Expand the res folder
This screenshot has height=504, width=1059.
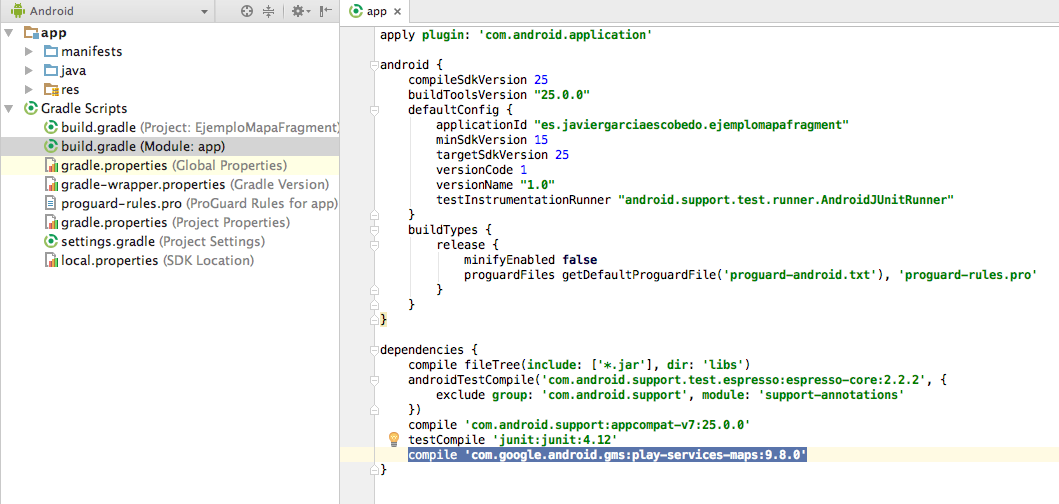(29, 90)
